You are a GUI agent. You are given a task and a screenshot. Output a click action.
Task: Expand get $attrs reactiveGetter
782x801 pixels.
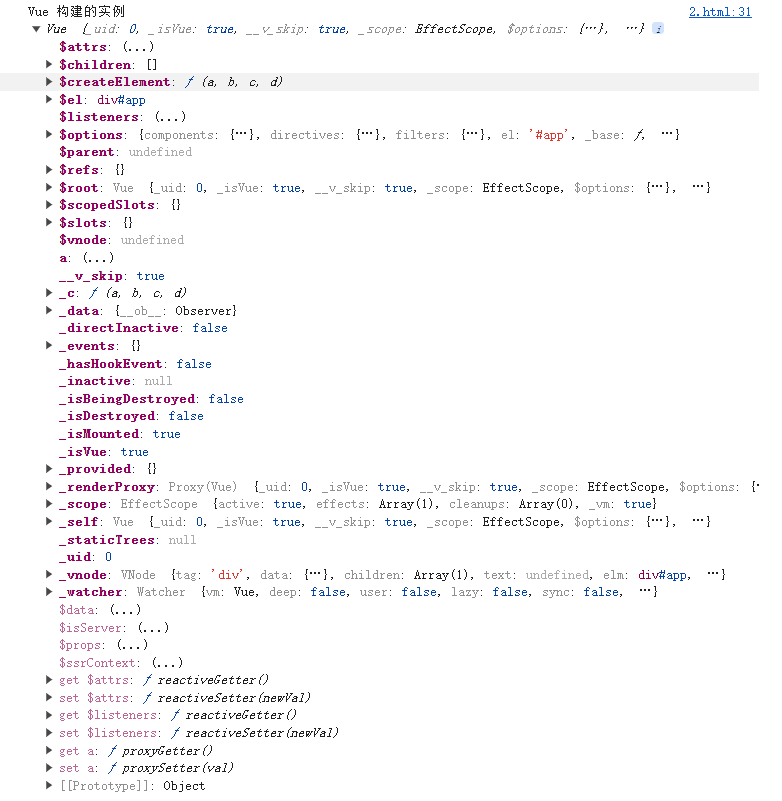[49, 679]
